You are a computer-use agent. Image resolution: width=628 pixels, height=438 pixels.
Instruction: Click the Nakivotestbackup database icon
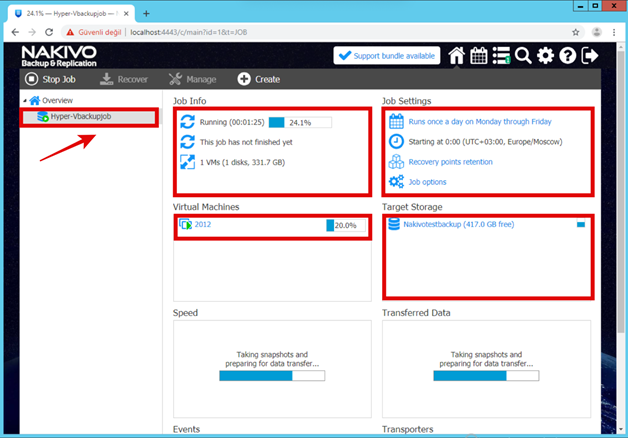point(394,224)
